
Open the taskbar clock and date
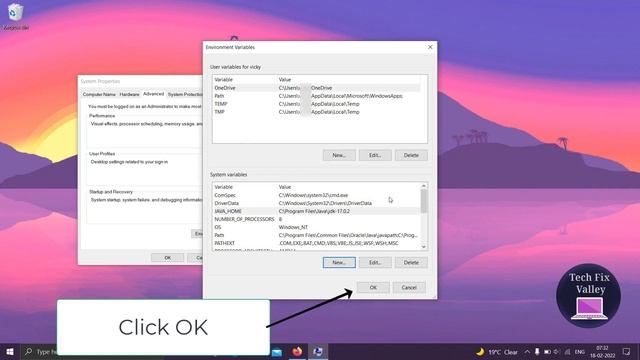(602, 352)
